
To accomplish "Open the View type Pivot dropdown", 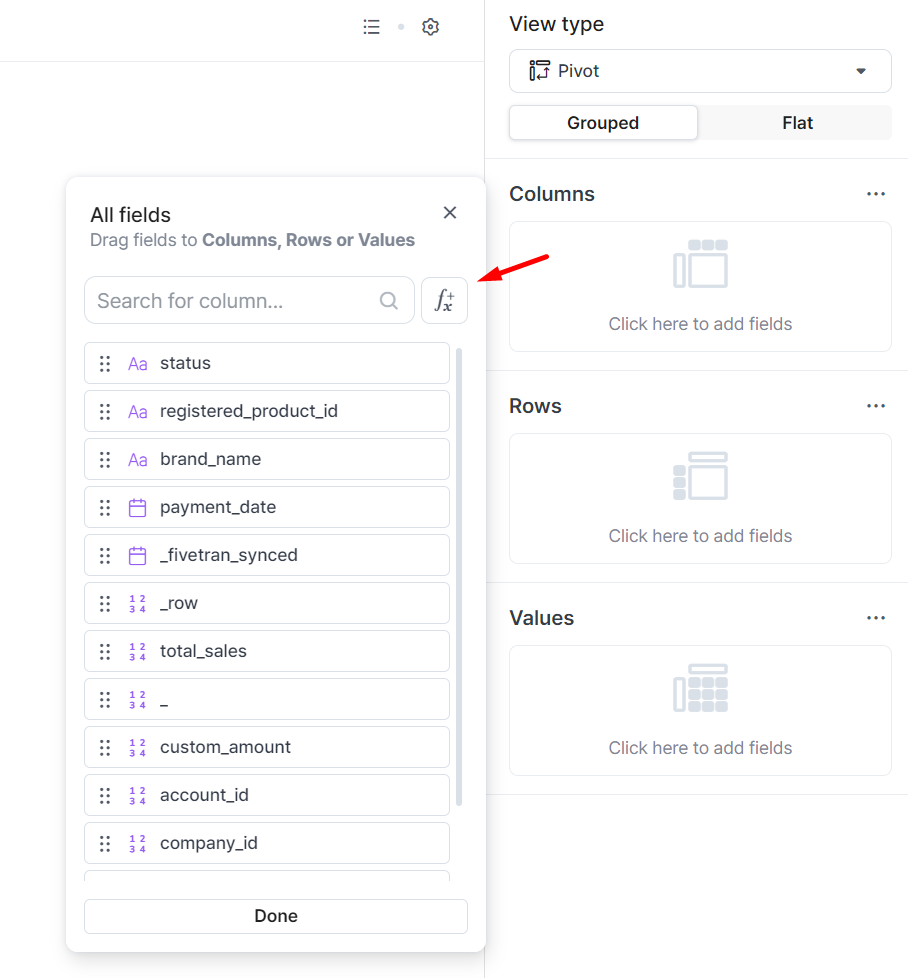I will (700, 71).
